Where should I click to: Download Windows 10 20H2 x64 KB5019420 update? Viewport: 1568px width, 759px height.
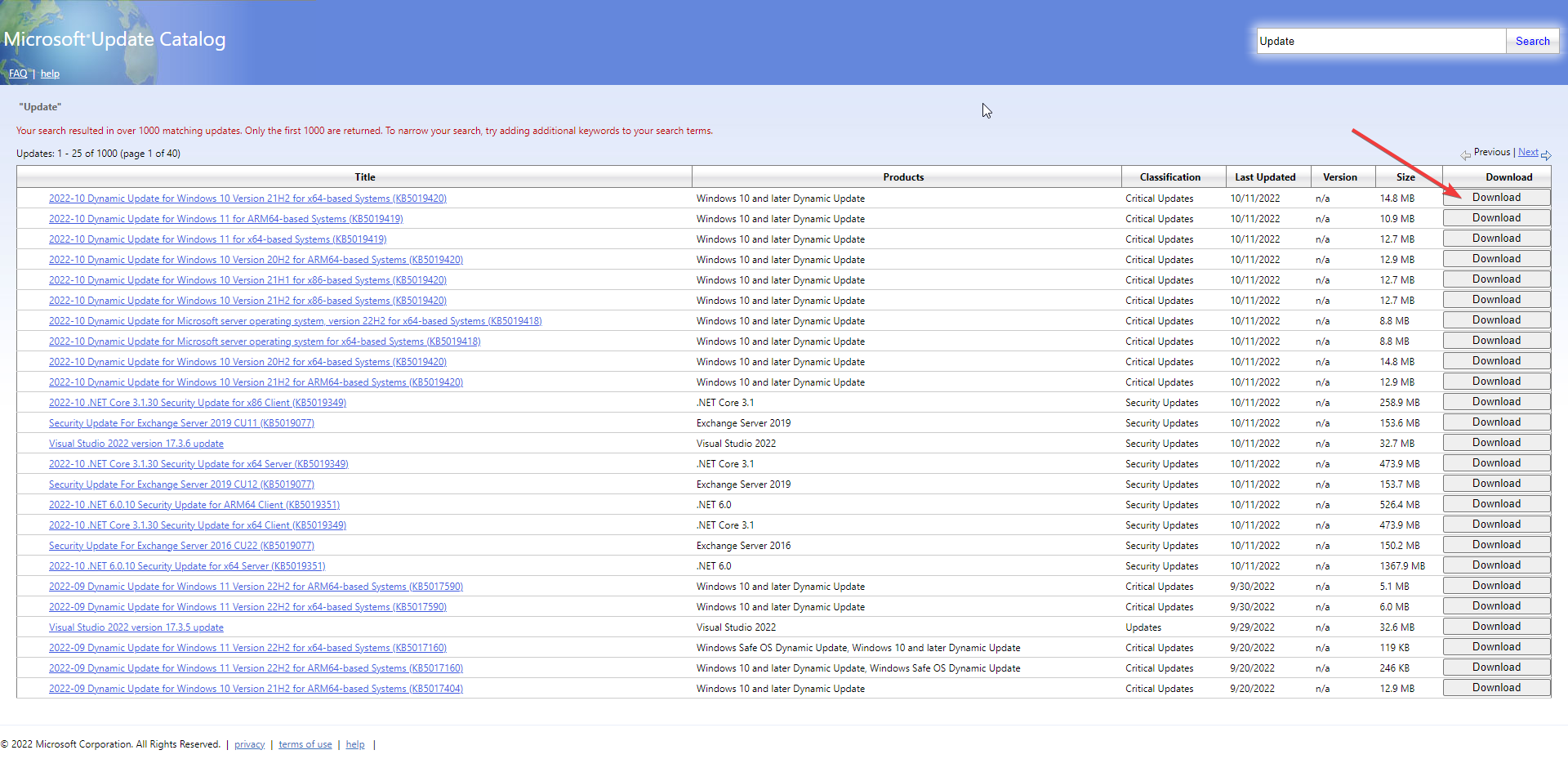coord(1496,361)
